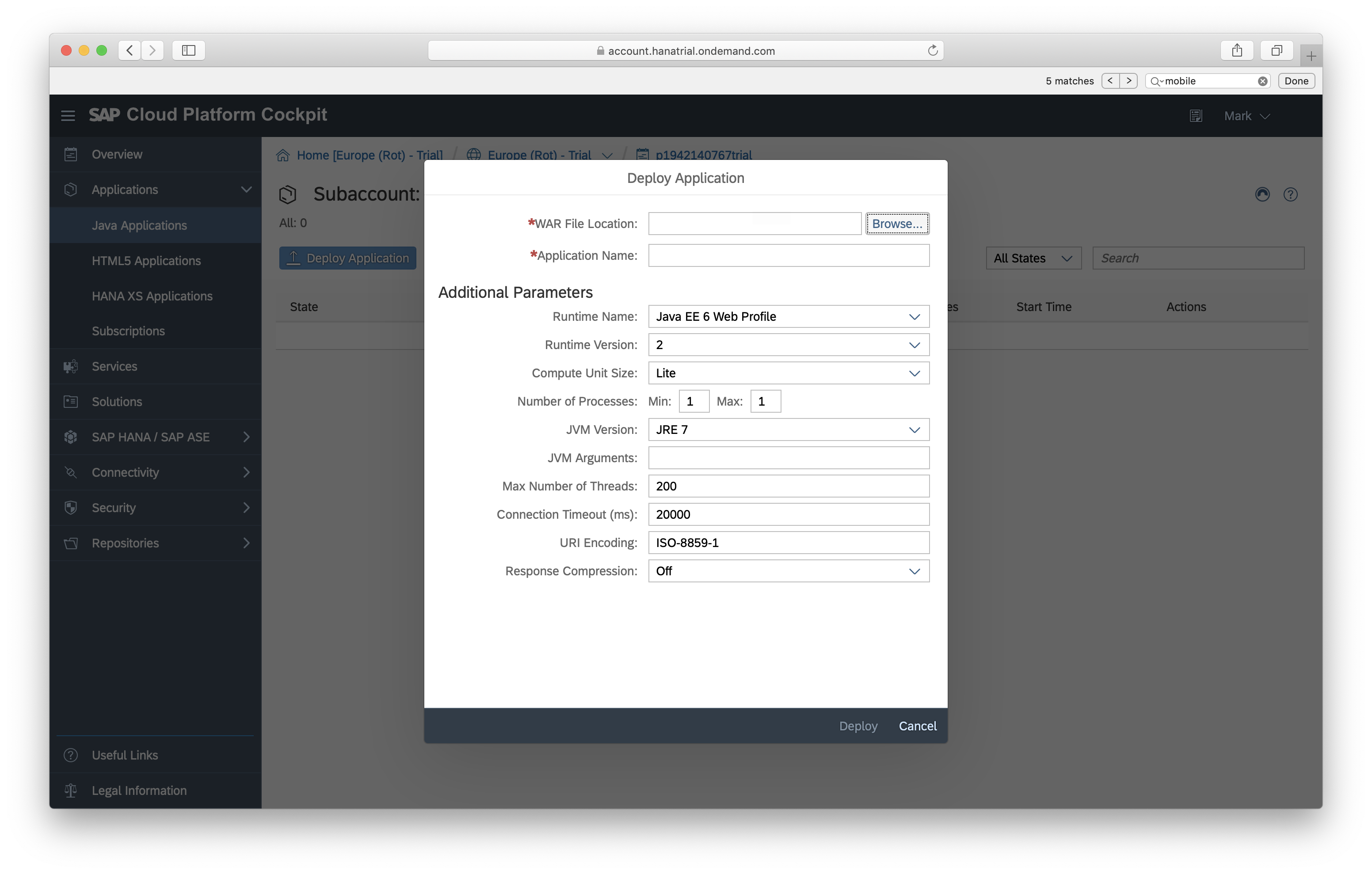Show all tabs in Safari
1372x874 pixels.
pyautogui.click(x=1276, y=51)
